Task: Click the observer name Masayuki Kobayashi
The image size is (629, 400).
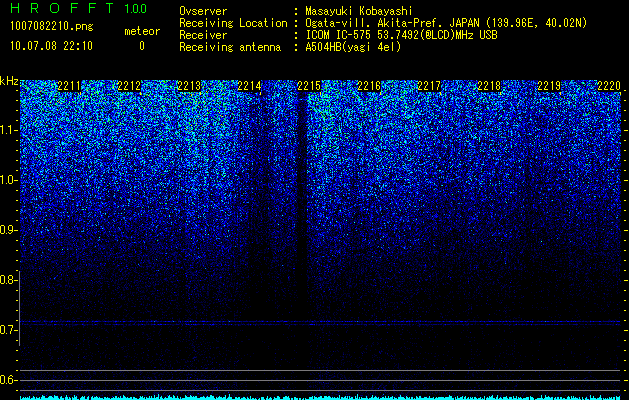Action: pyautogui.click(x=359, y=11)
